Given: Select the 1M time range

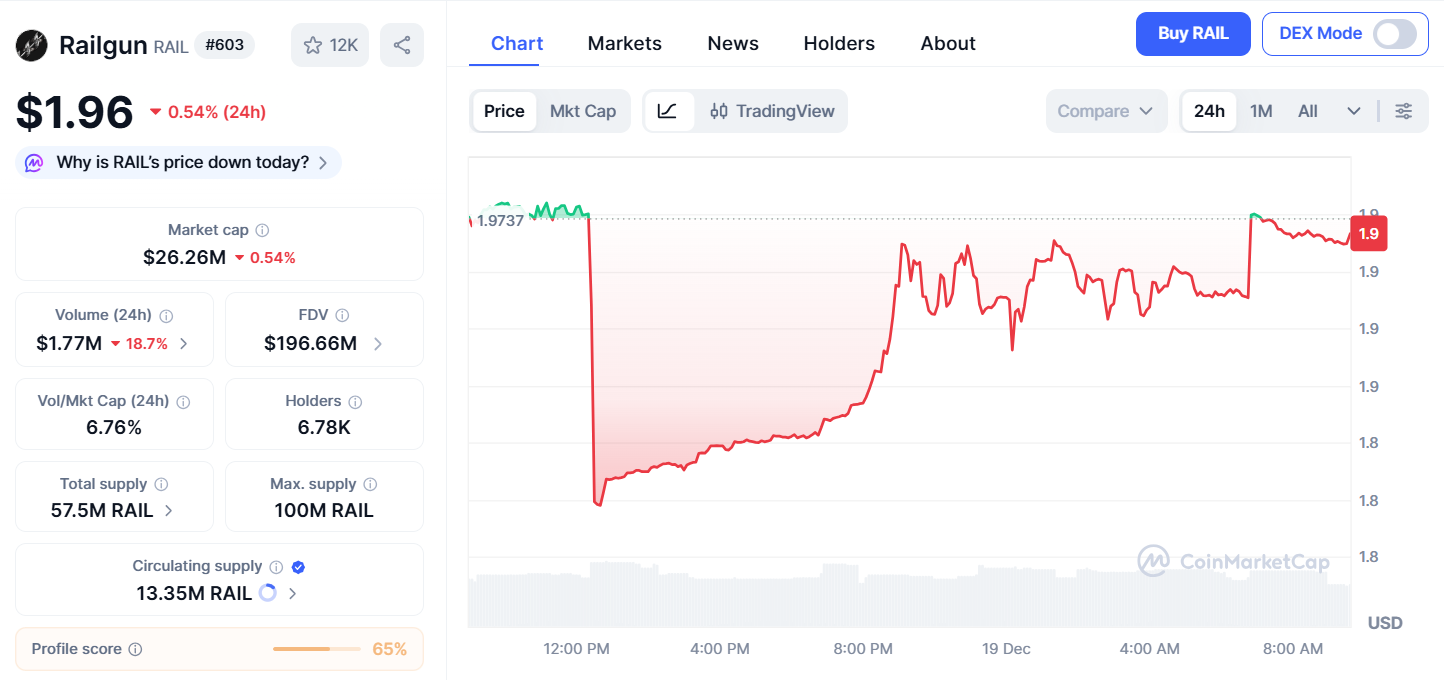Looking at the screenshot, I should point(1261,111).
